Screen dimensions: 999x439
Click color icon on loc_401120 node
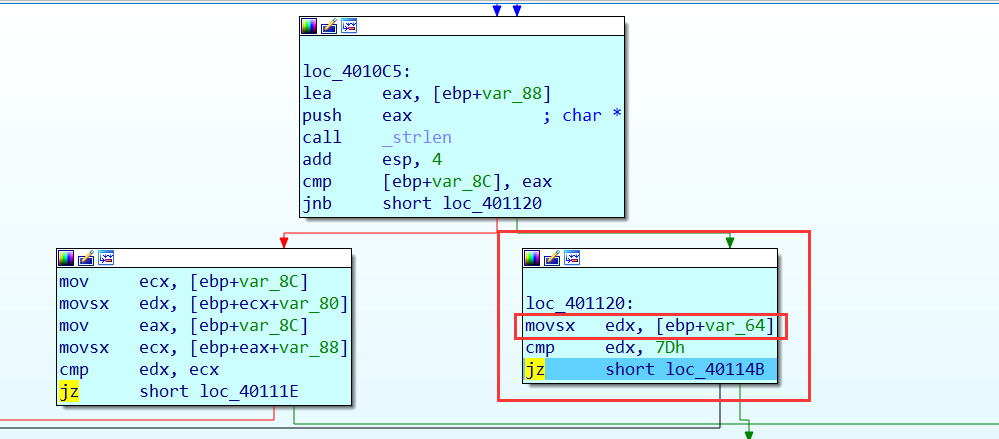(532, 258)
